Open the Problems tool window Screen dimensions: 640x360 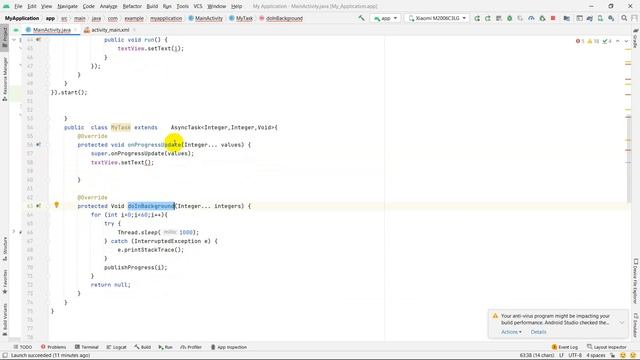[x=53, y=347]
